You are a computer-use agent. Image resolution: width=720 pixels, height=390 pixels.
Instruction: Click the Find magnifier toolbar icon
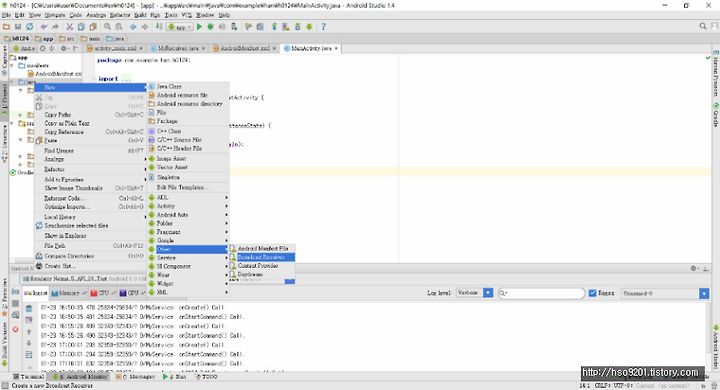tap(107, 27)
